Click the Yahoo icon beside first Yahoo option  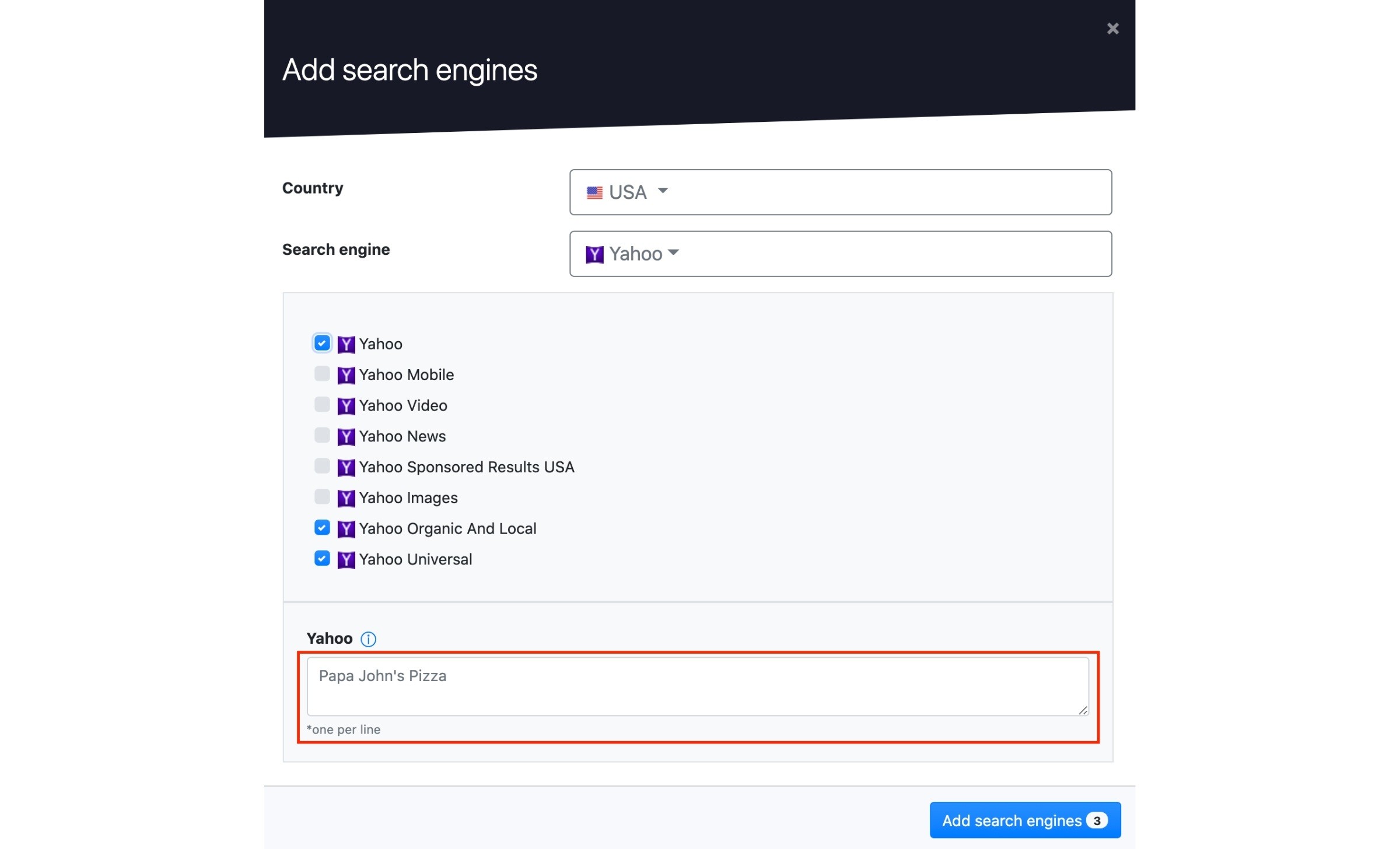pos(346,344)
